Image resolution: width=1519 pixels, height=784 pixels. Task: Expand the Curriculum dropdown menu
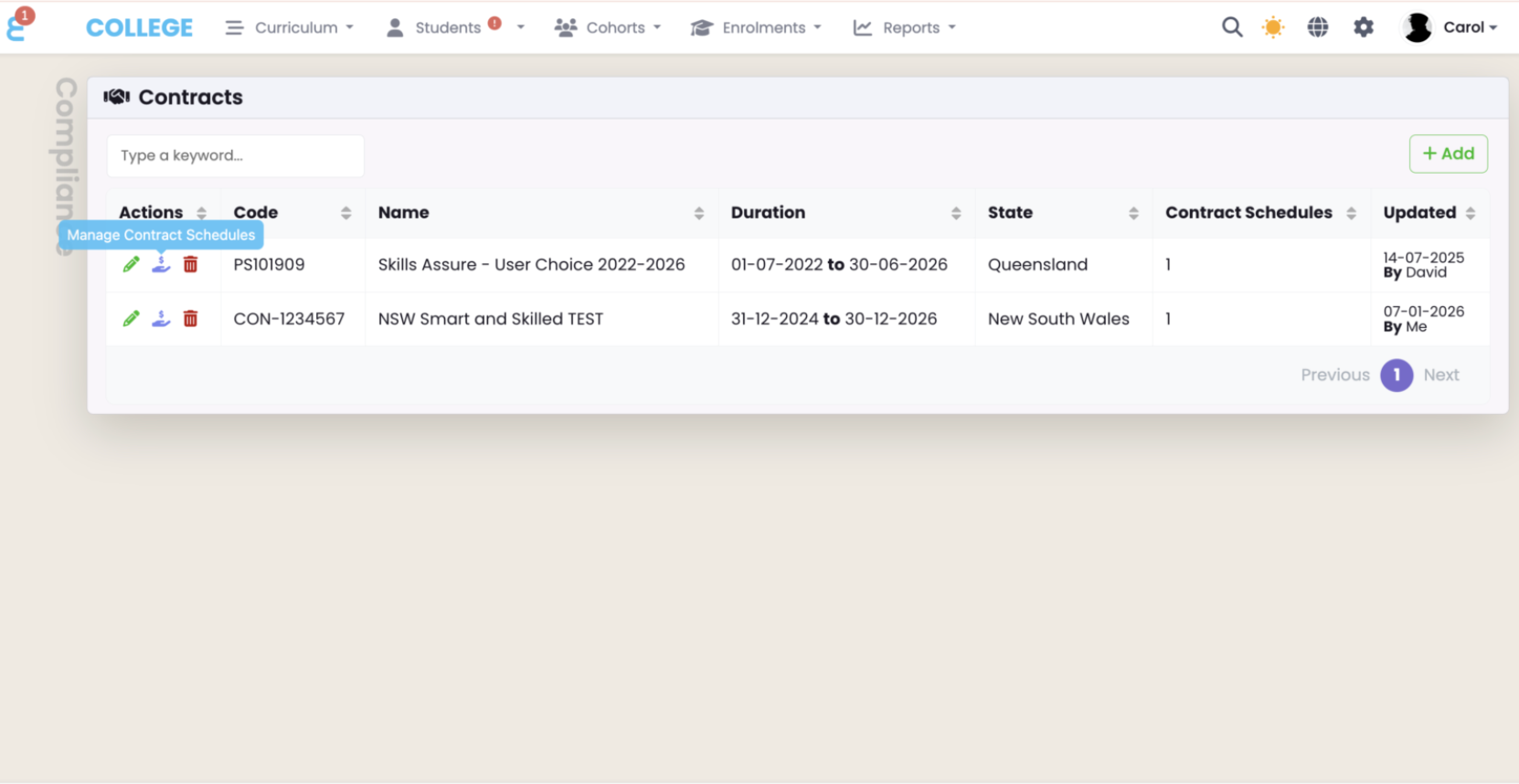tap(290, 27)
